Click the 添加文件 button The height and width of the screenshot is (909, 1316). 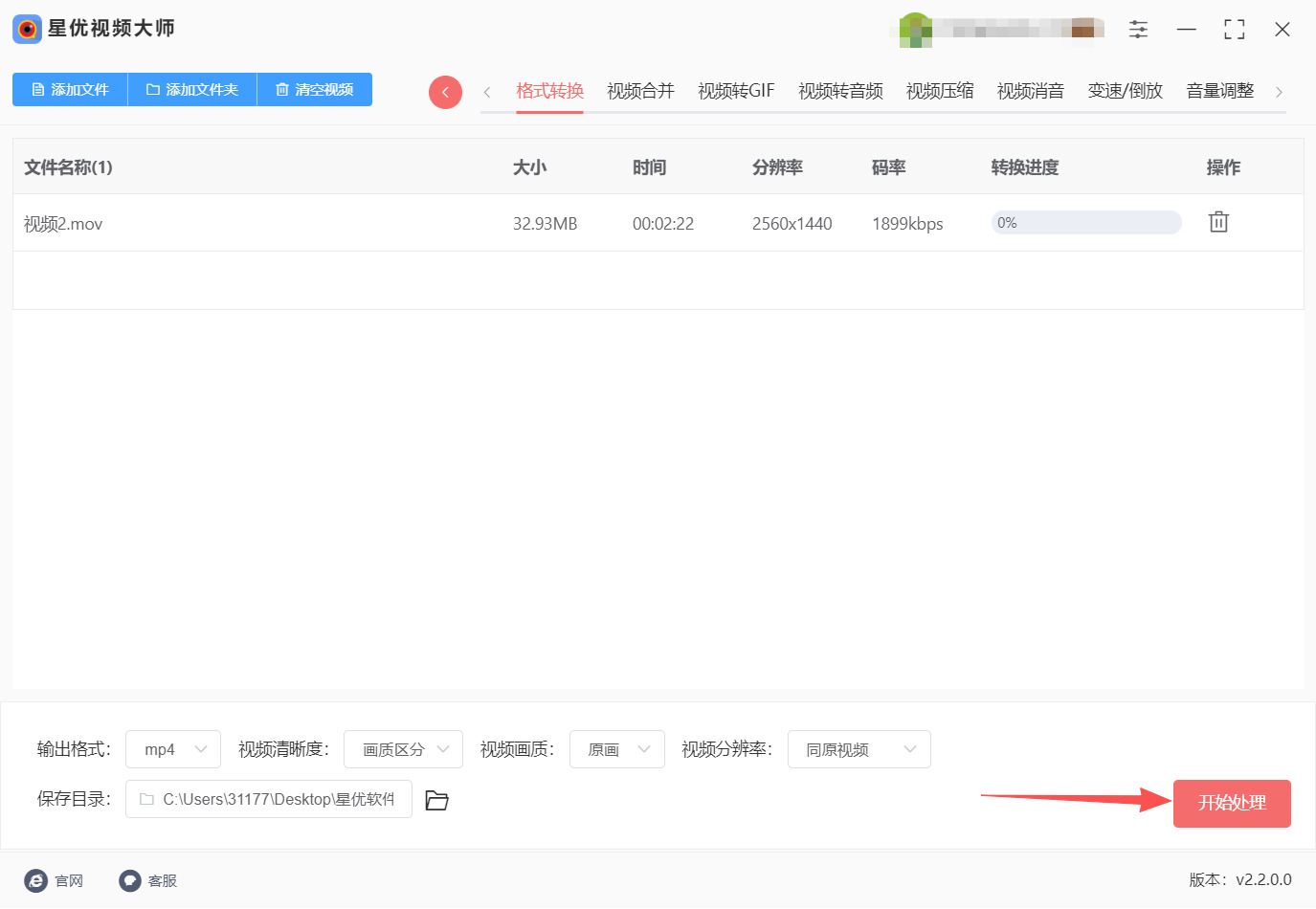click(x=70, y=89)
